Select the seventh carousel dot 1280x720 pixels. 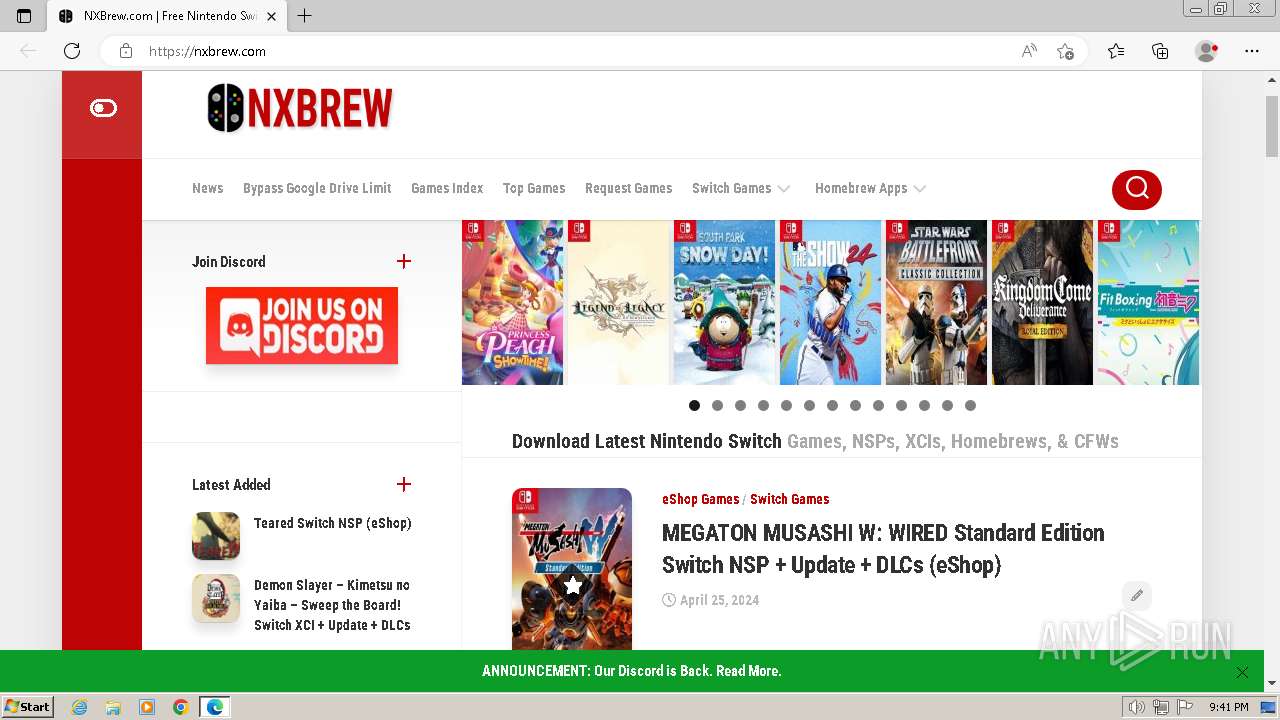(x=832, y=405)
